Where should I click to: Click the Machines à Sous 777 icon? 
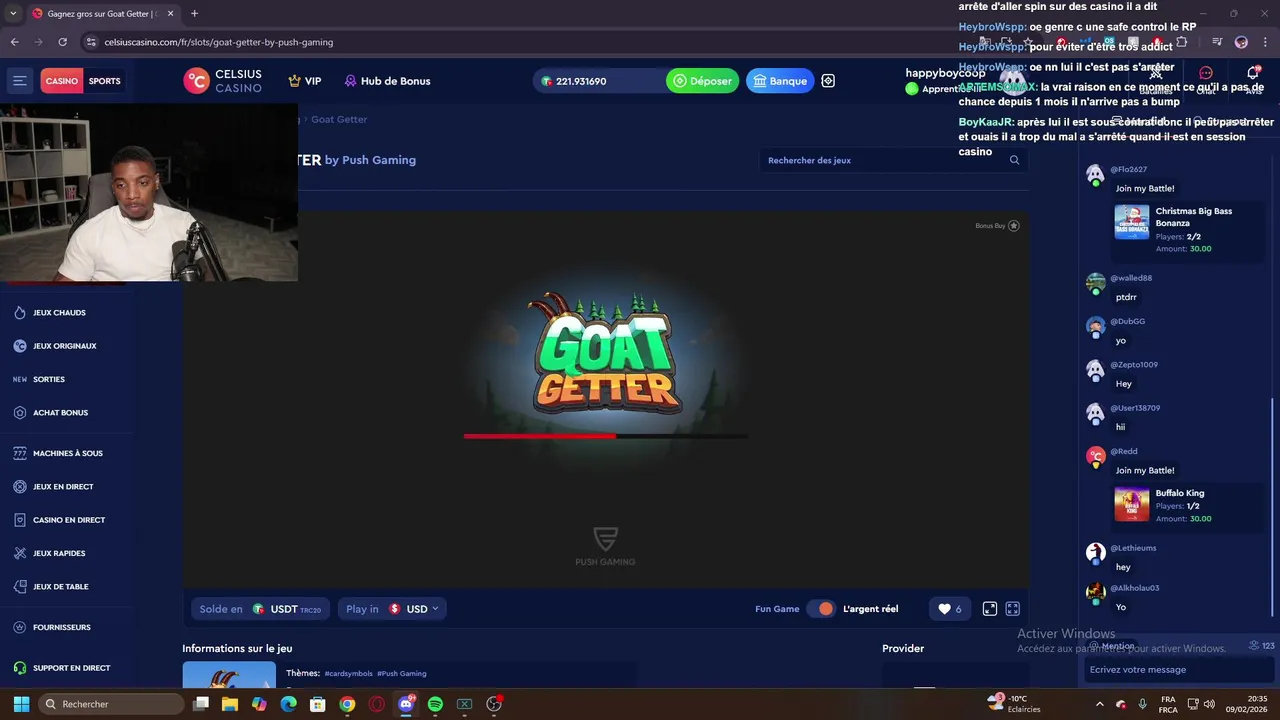tap(20, 454)
